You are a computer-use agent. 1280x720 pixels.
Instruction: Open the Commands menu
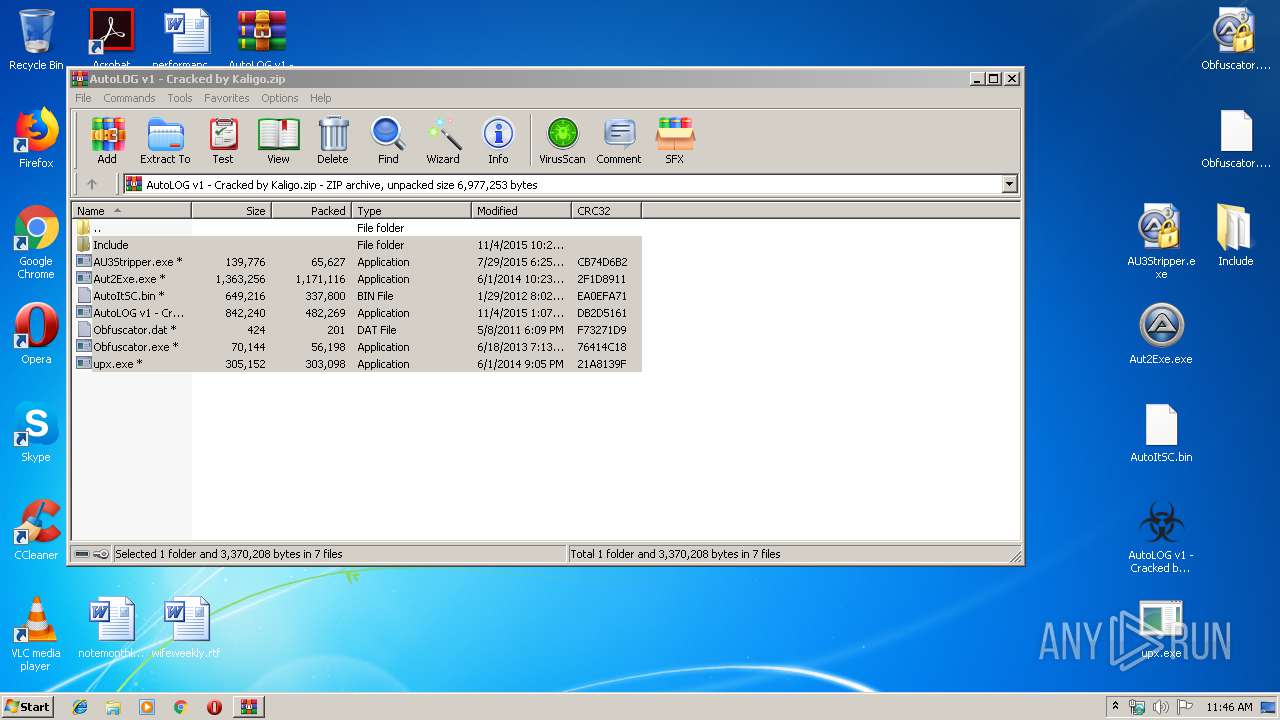pos(129,98)
